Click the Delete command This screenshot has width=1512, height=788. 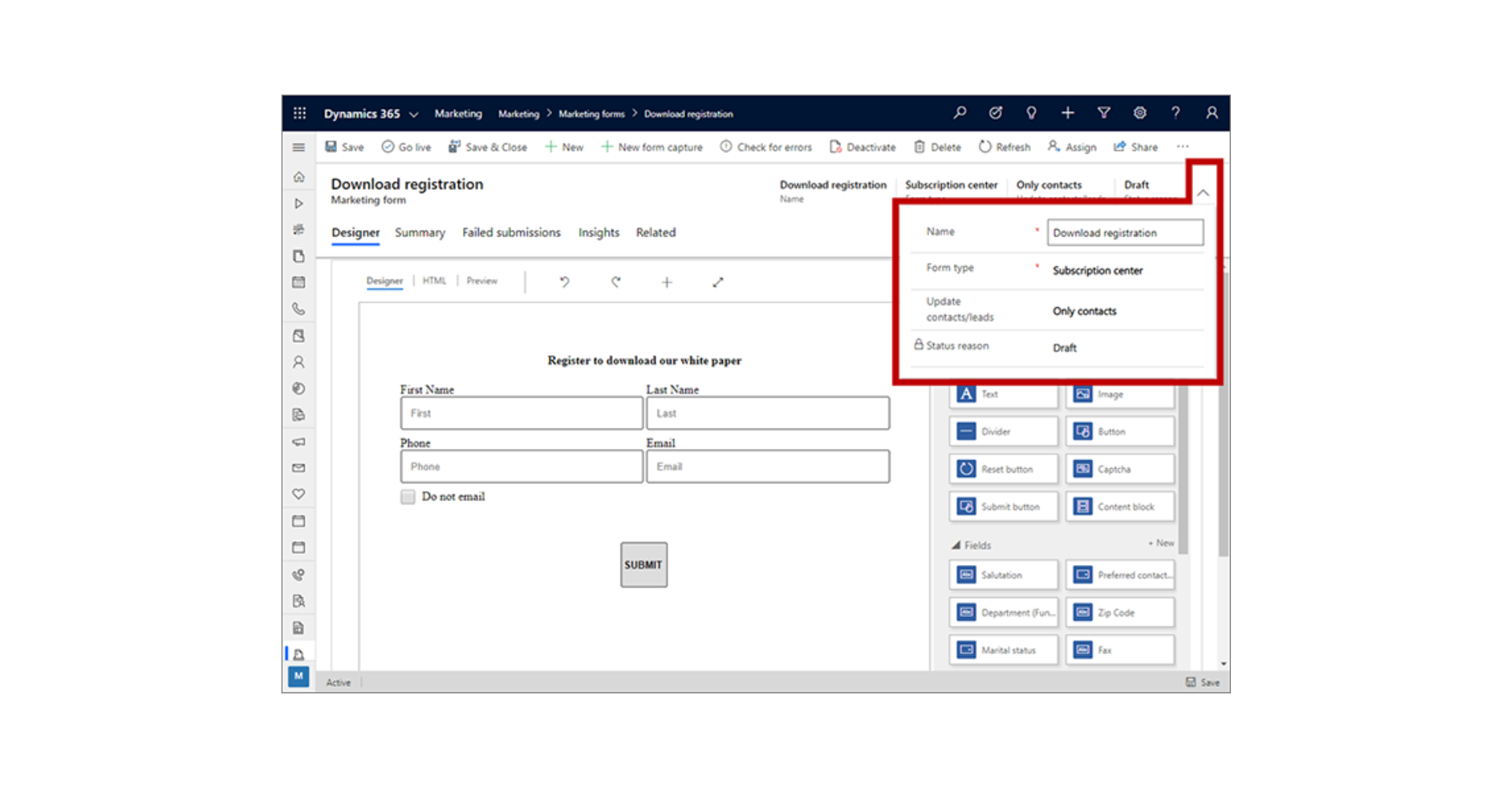[937, 147]
